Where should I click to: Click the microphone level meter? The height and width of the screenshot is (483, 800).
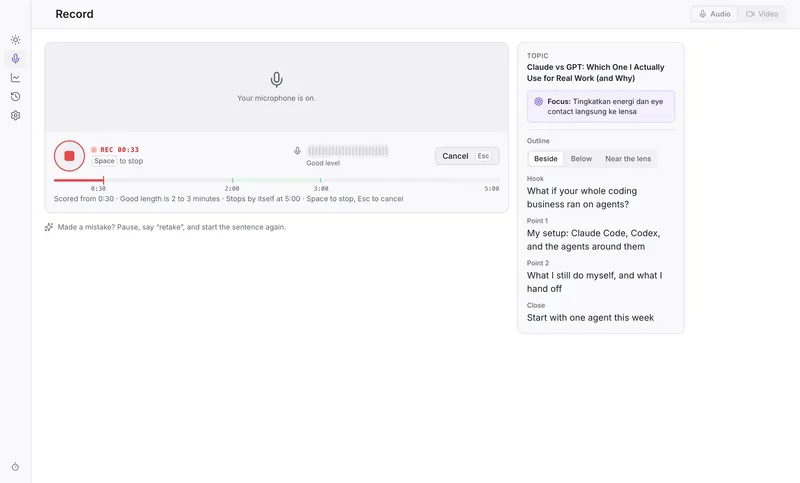347,151
